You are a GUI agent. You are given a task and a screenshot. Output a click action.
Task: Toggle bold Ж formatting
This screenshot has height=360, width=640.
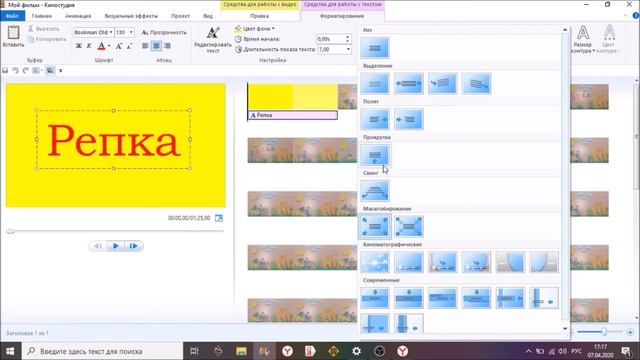click(x=79, y=46)
